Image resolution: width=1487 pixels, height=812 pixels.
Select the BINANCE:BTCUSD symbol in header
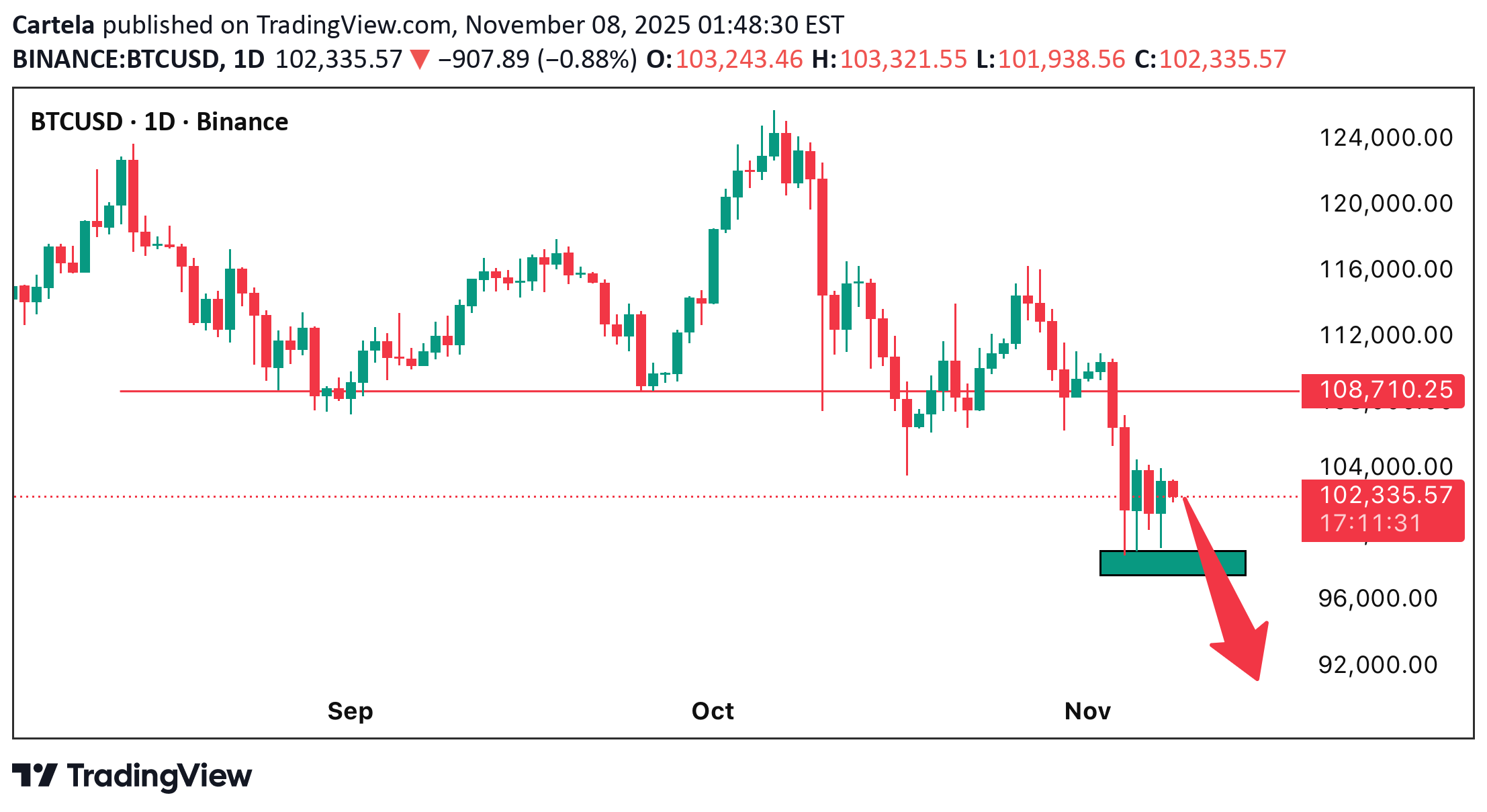coord(115,60)
